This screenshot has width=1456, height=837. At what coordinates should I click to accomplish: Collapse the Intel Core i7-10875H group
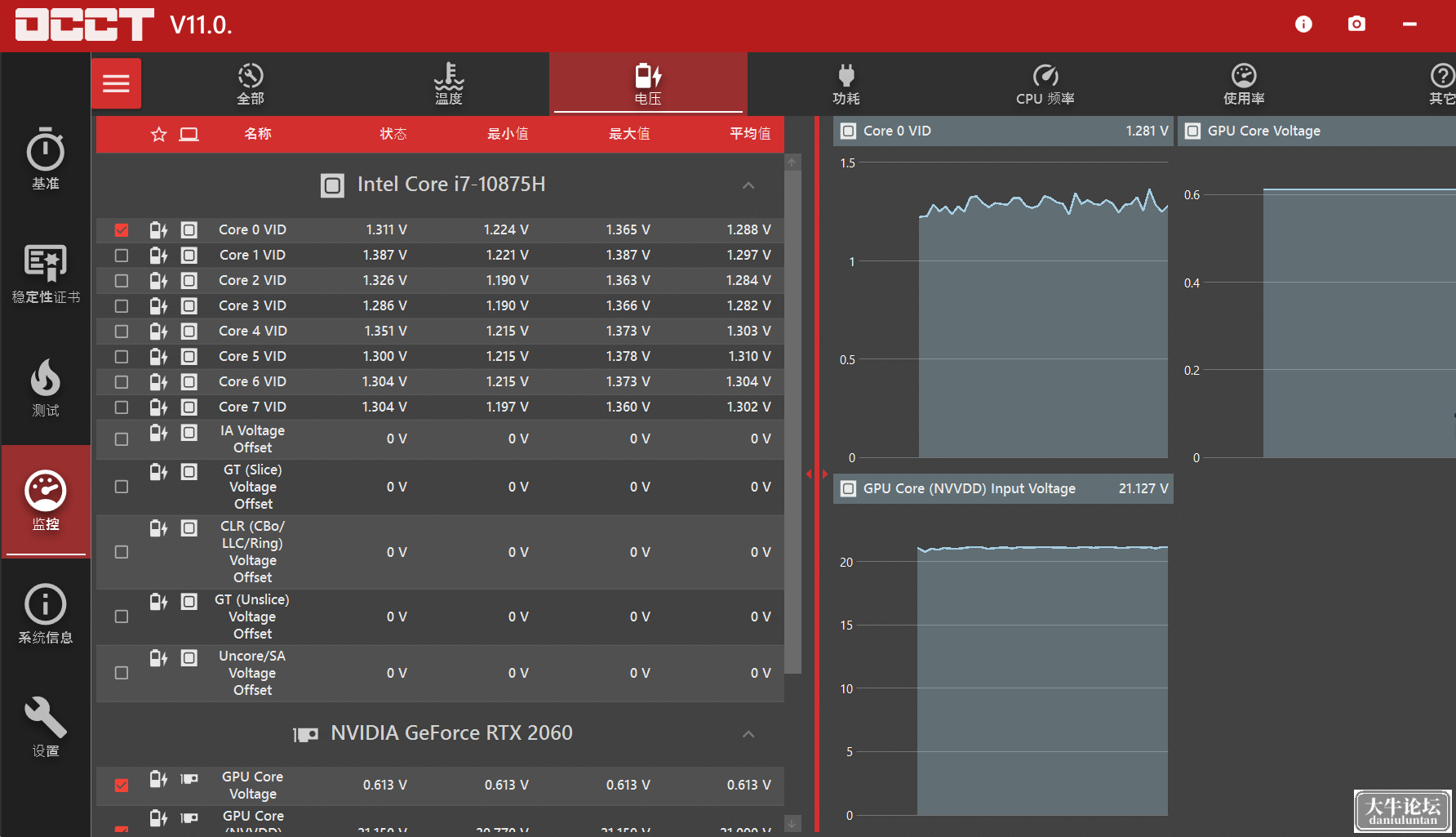tap(748, 185)
